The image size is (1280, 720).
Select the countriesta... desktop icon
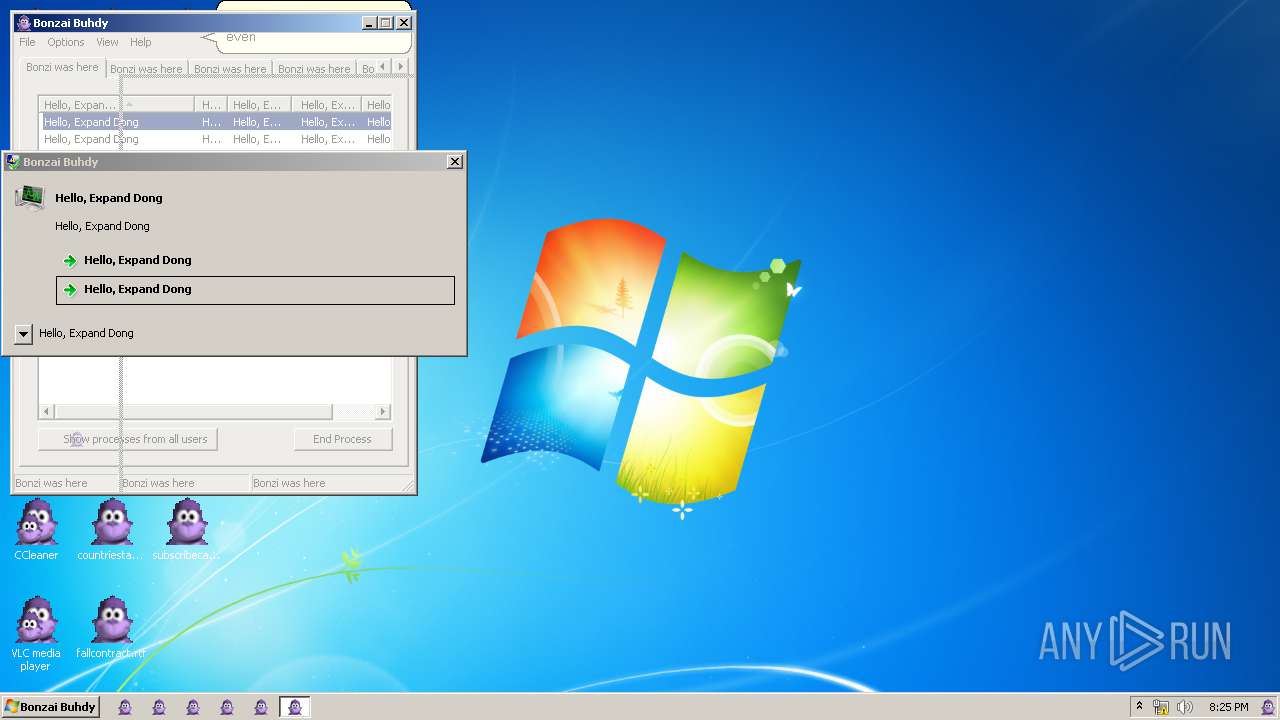tap(111, 530)
